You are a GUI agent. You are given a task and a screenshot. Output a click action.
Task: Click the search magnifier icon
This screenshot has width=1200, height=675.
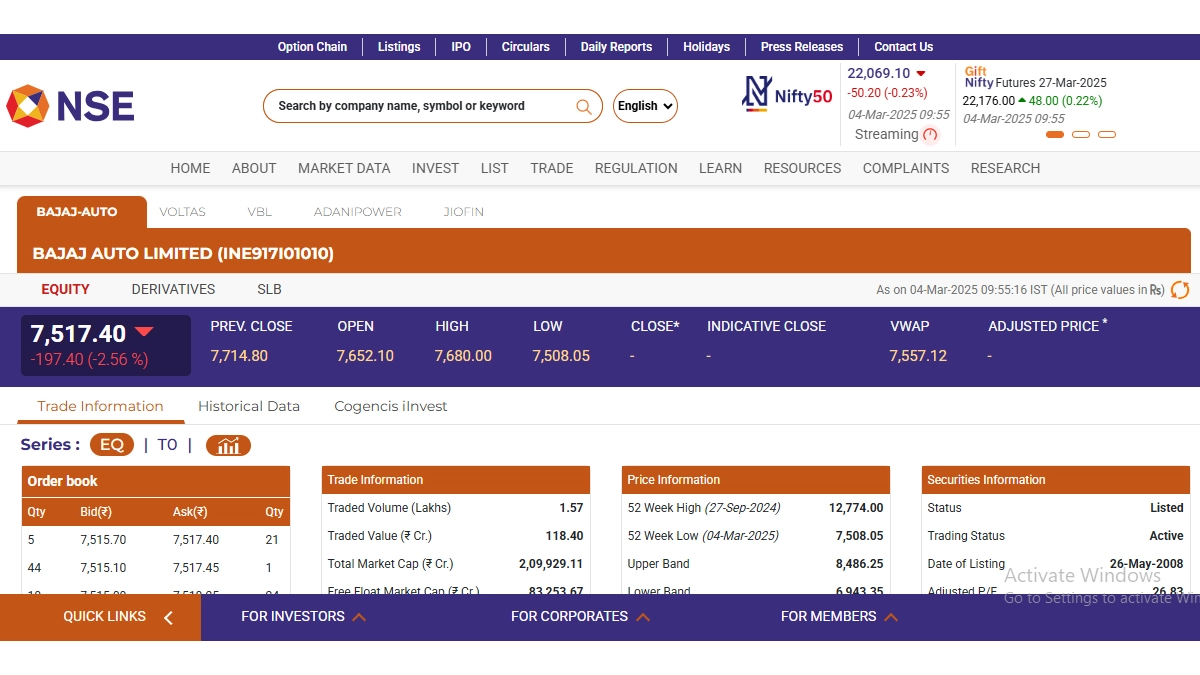pyautogui.click(x=584, y=106)
